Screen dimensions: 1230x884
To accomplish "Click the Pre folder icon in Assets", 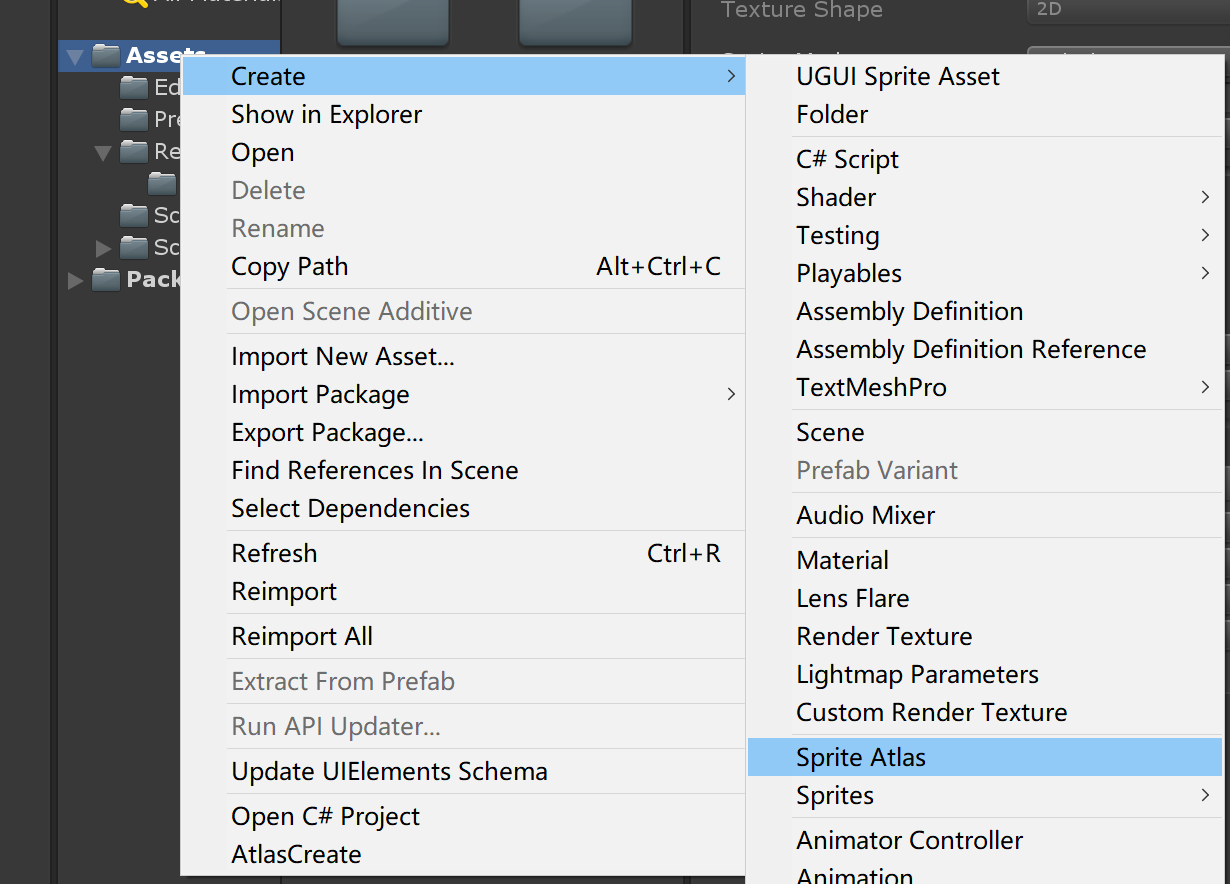I will tap(133, 119).
